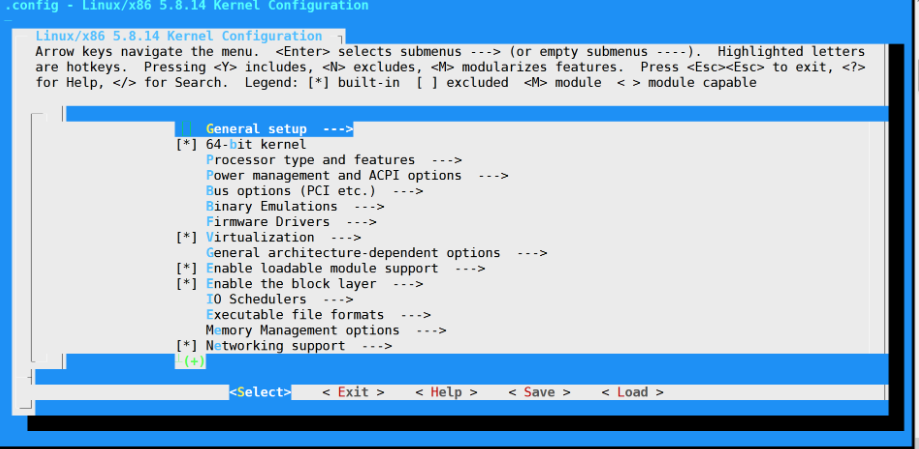
Task: Toggle the Networking support checkbox
Action: tap(186, 346)
